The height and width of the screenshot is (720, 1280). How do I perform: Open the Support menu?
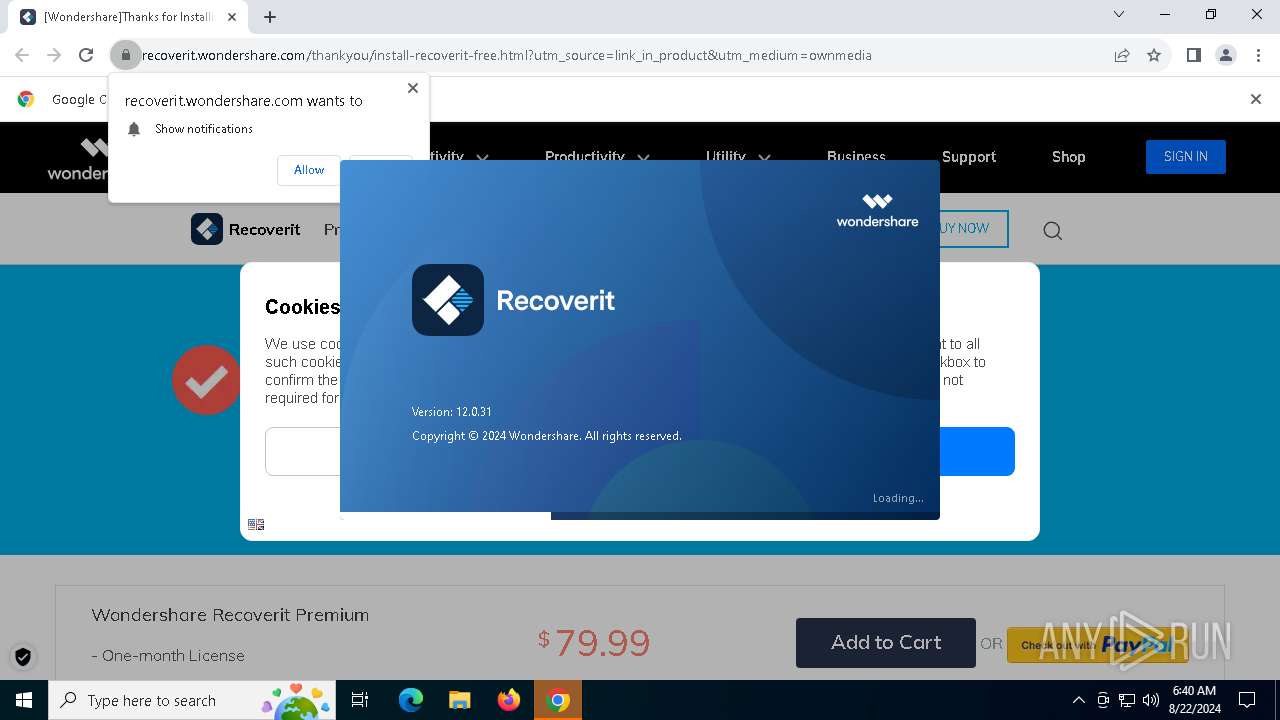pos(969,157)
